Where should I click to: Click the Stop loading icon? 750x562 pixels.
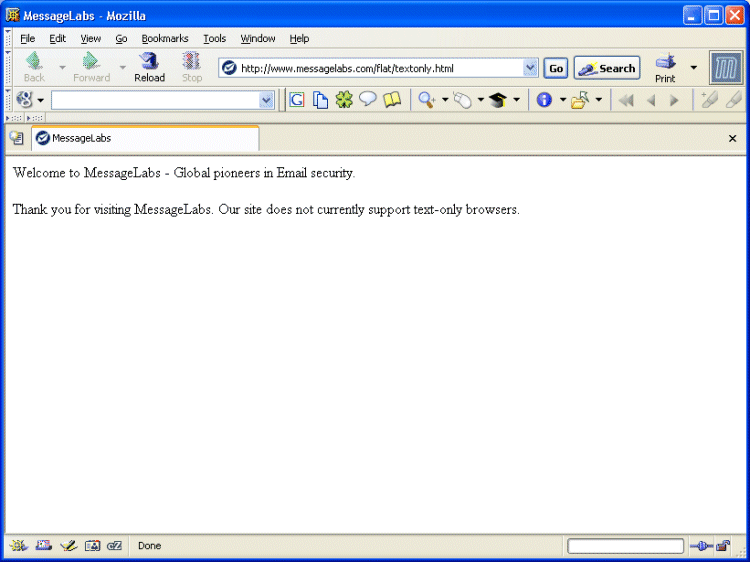pyautogui.click(x=191, y=61)
